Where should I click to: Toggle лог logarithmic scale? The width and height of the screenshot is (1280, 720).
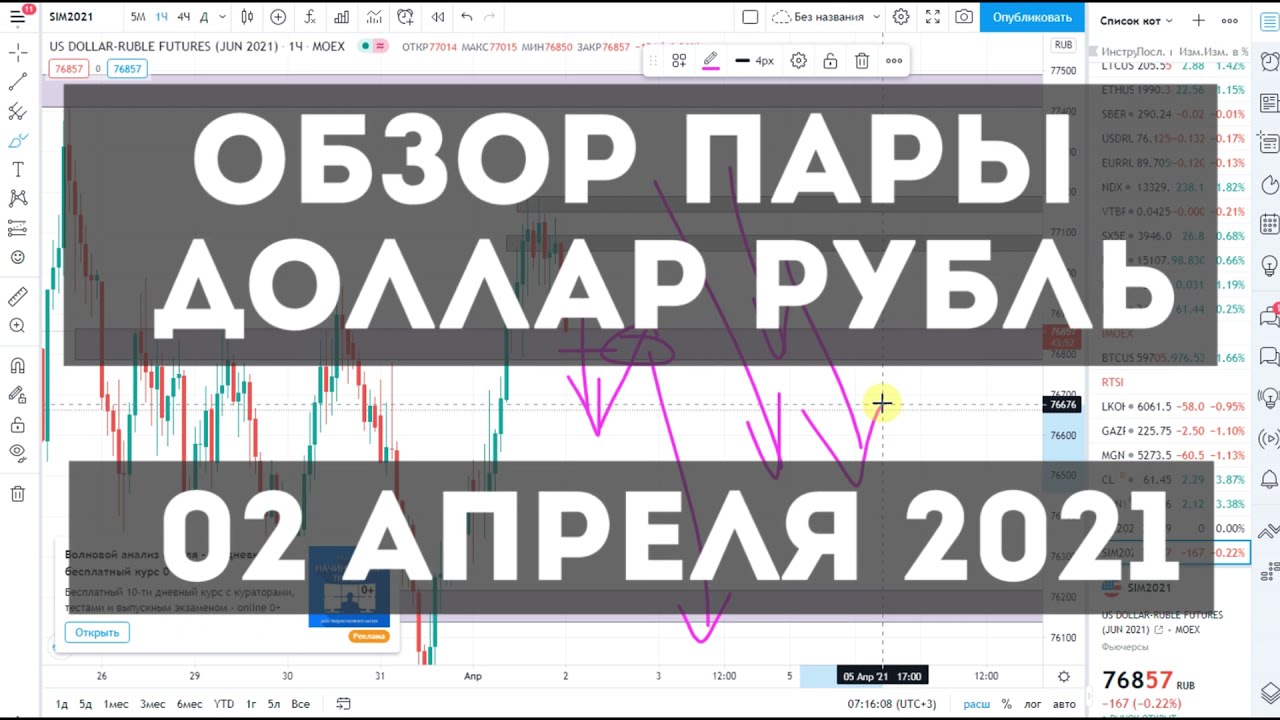pos(1032,704)
